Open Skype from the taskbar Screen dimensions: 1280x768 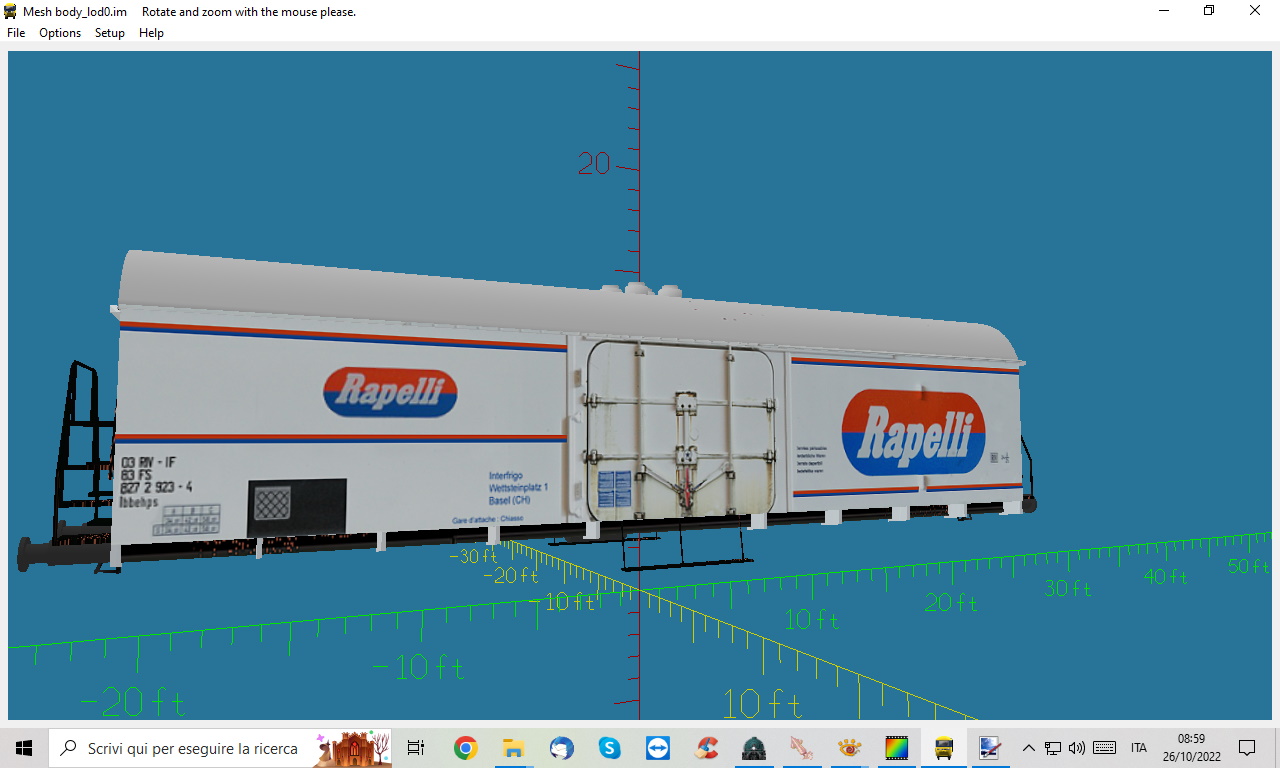click(609, 747)
